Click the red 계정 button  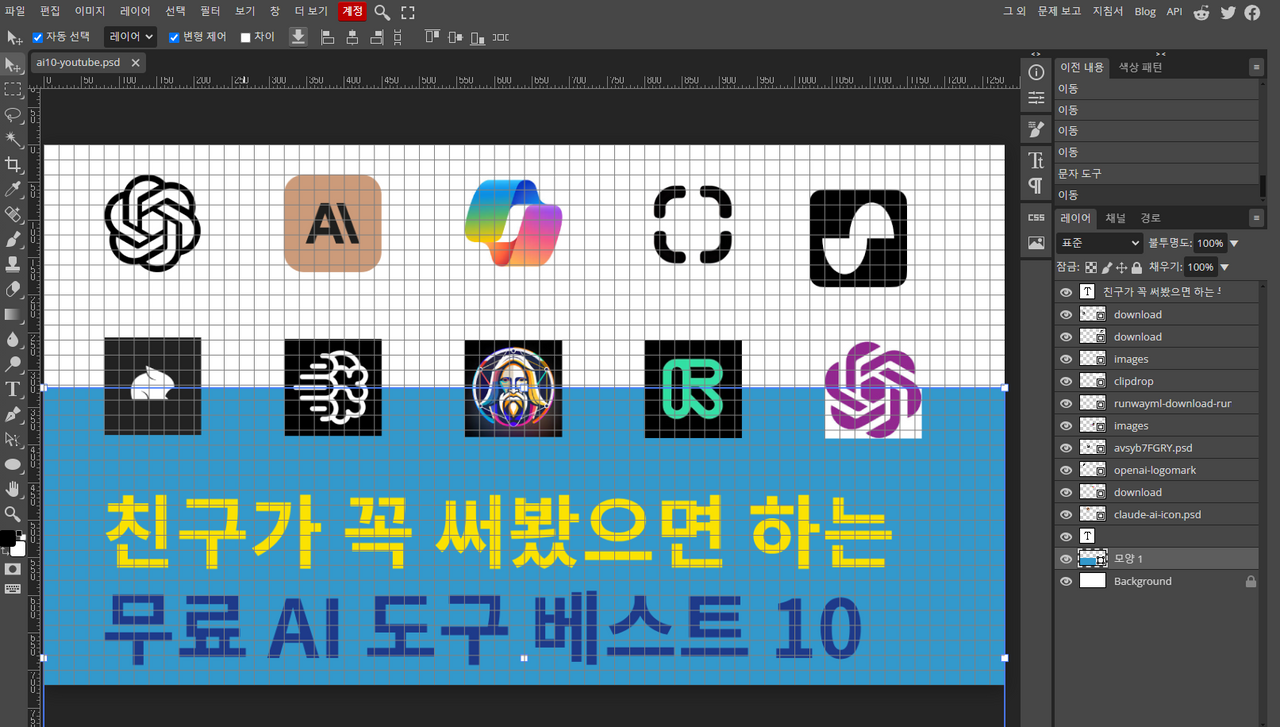click(352, 12)
